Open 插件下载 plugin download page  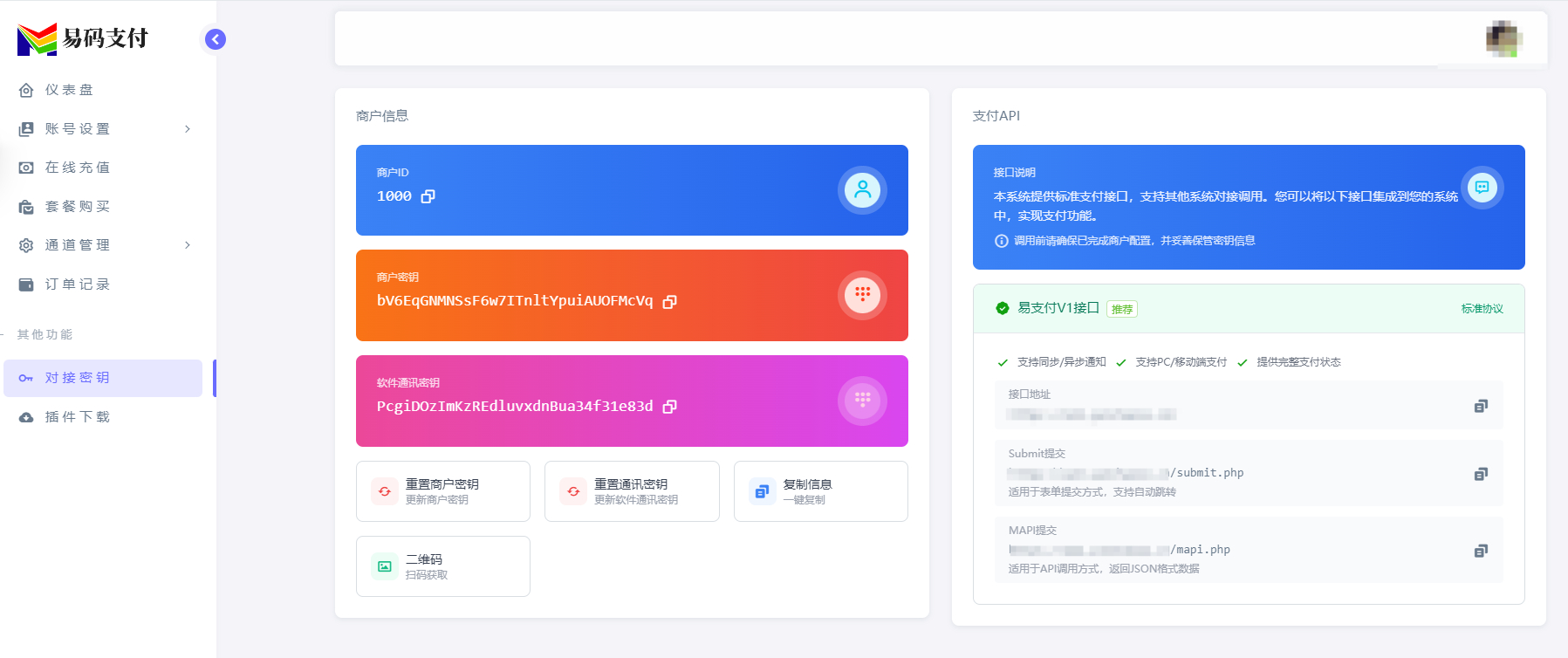point(77,417)
